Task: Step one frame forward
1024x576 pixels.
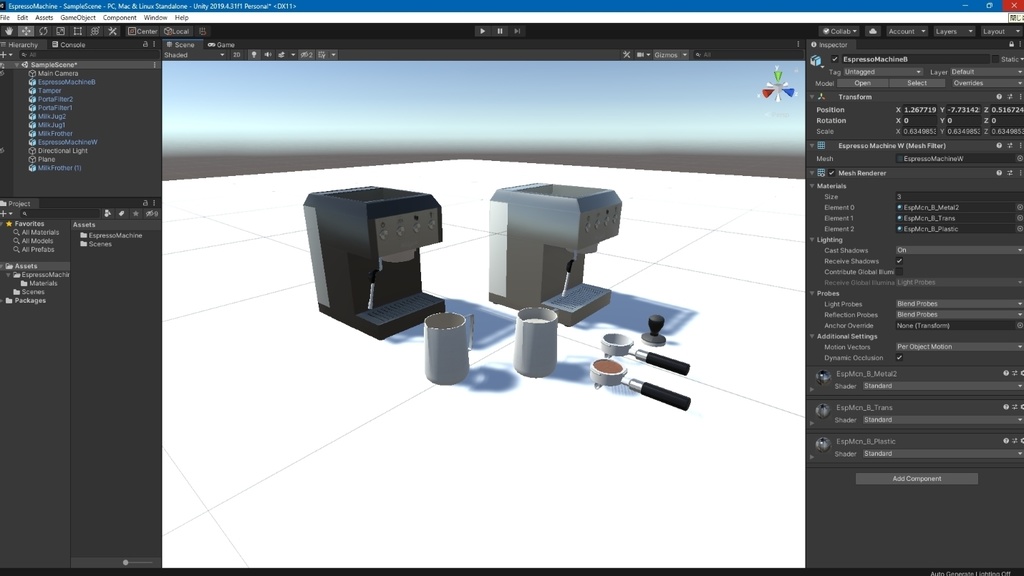Action: click(517, 31)
